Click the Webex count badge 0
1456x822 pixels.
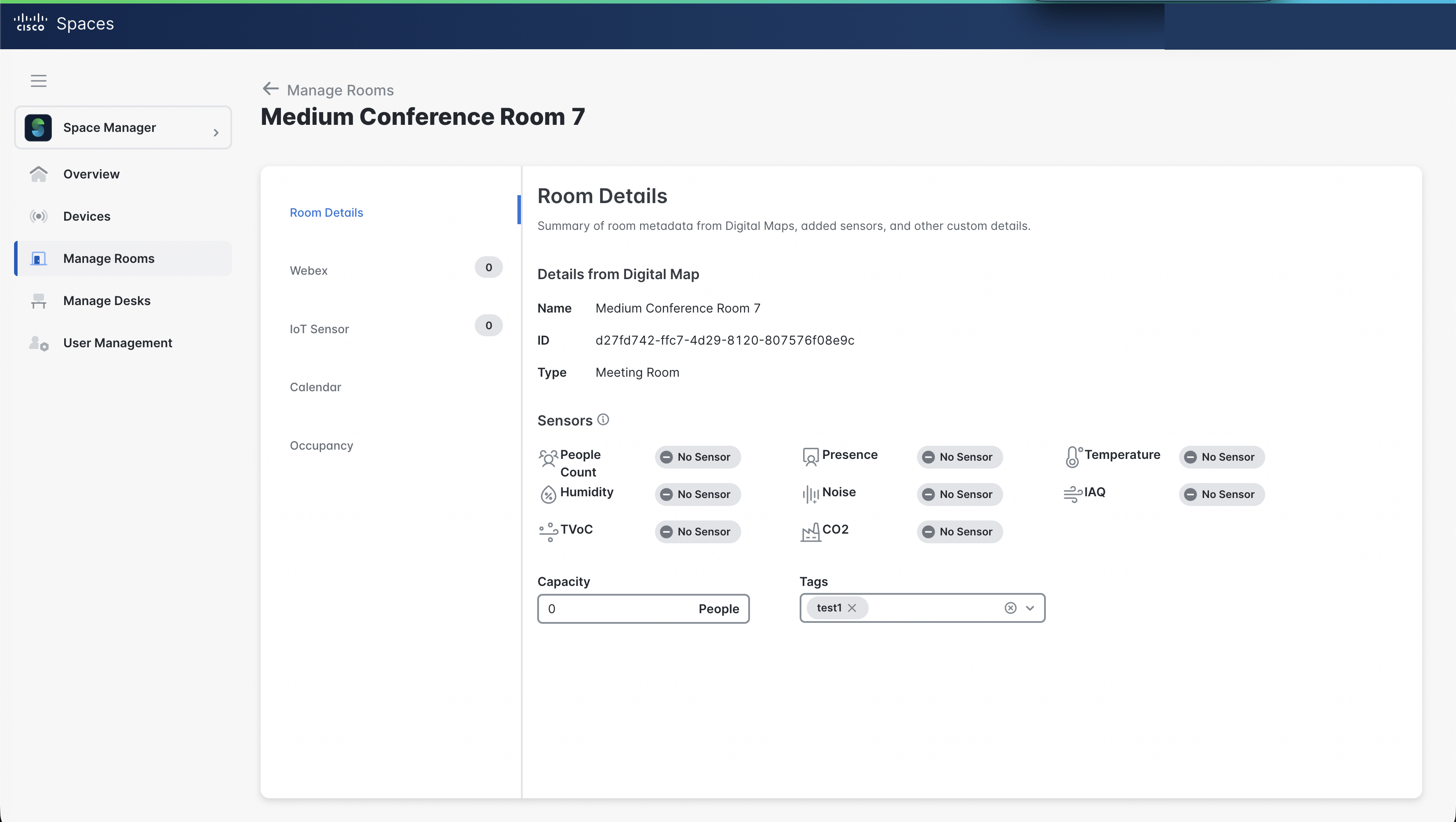click(489, 267)
